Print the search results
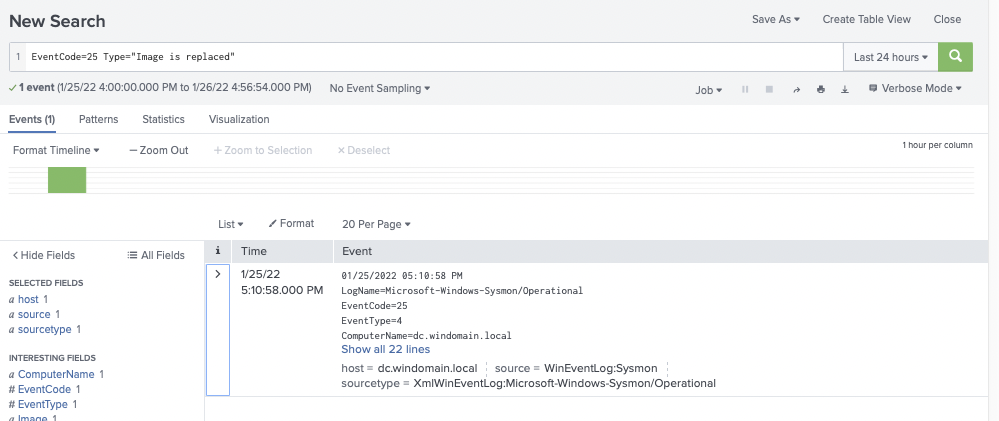Viewport: 999px width, 421px height. coord(821,90)
